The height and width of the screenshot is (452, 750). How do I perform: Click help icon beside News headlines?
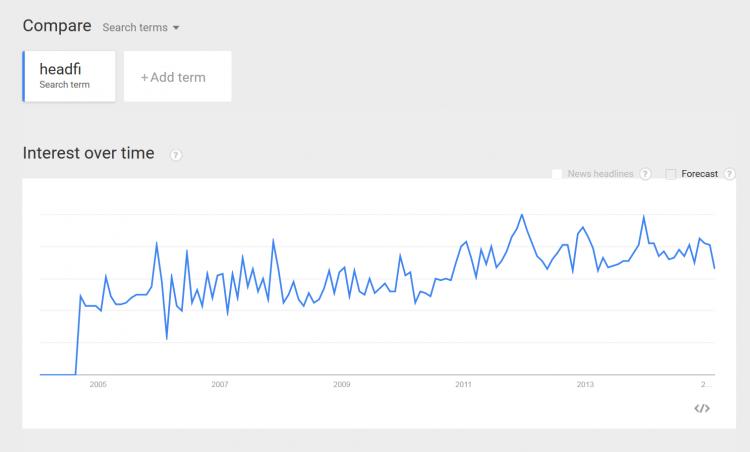click(645, 174)
